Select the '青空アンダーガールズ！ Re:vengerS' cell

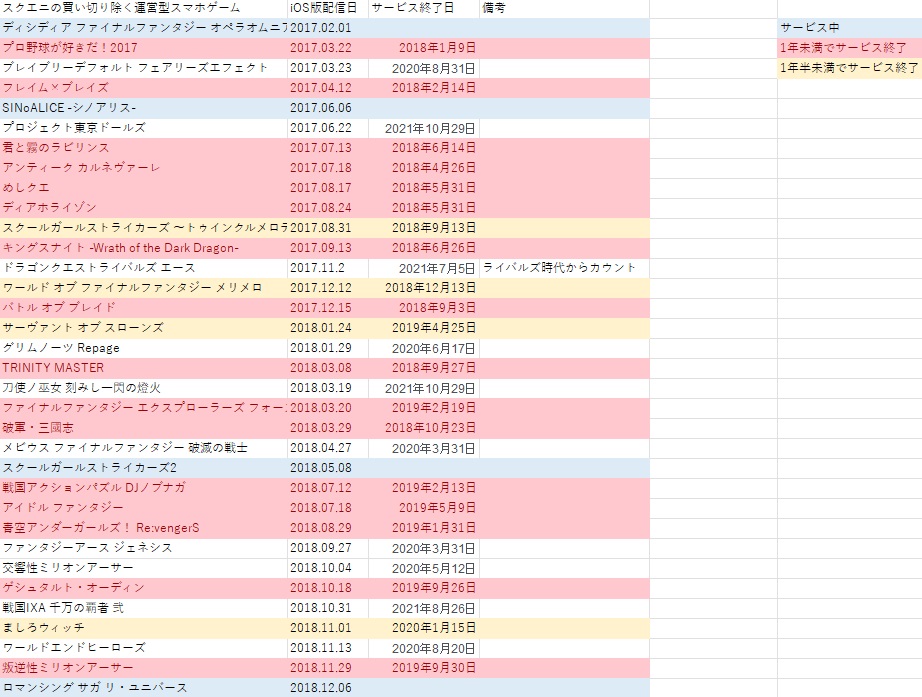[x=144, y=528]
